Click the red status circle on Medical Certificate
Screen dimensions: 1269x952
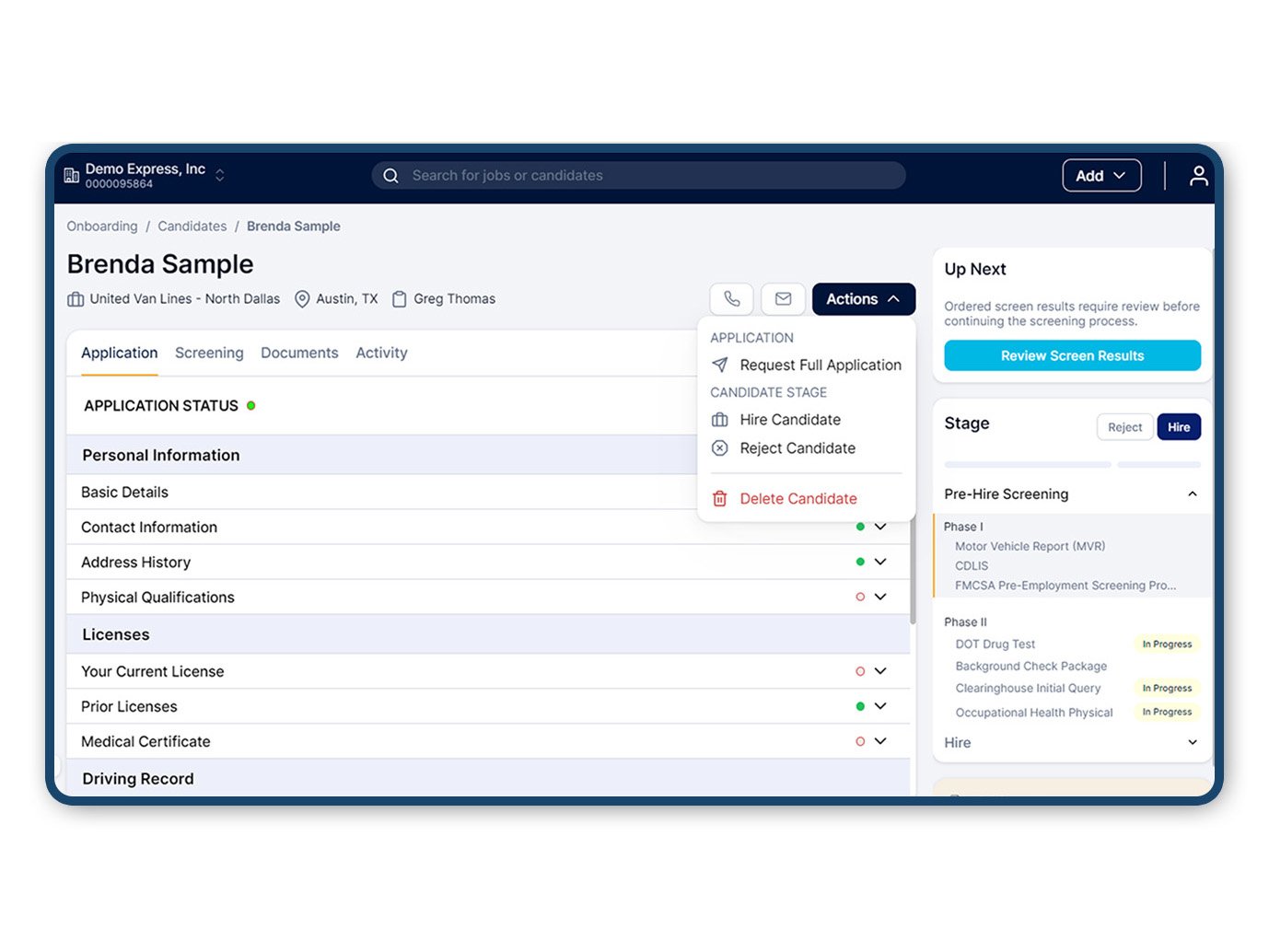860,741
